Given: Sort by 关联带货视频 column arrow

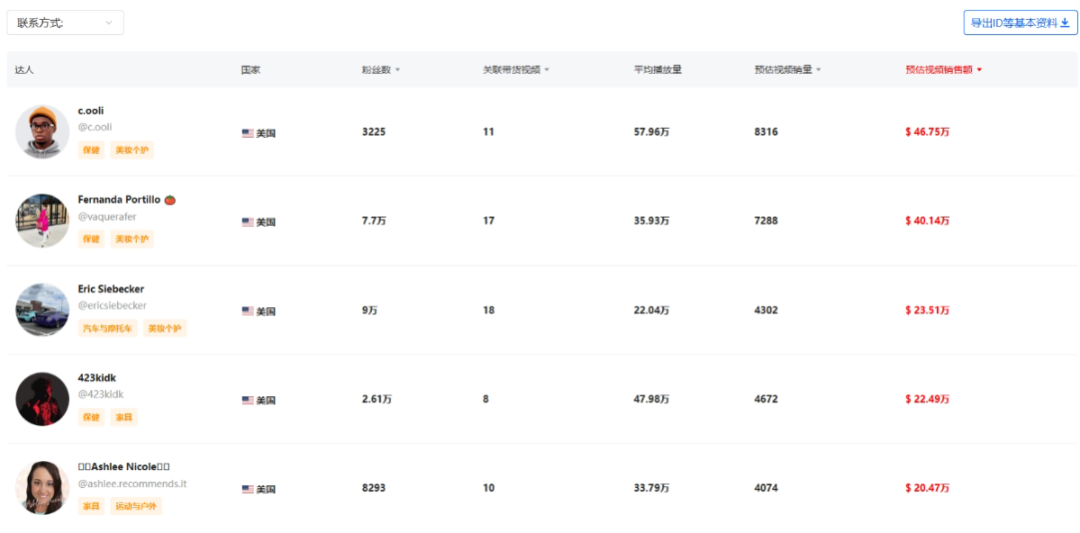Looking at the screenshot, I should (546, 70).
